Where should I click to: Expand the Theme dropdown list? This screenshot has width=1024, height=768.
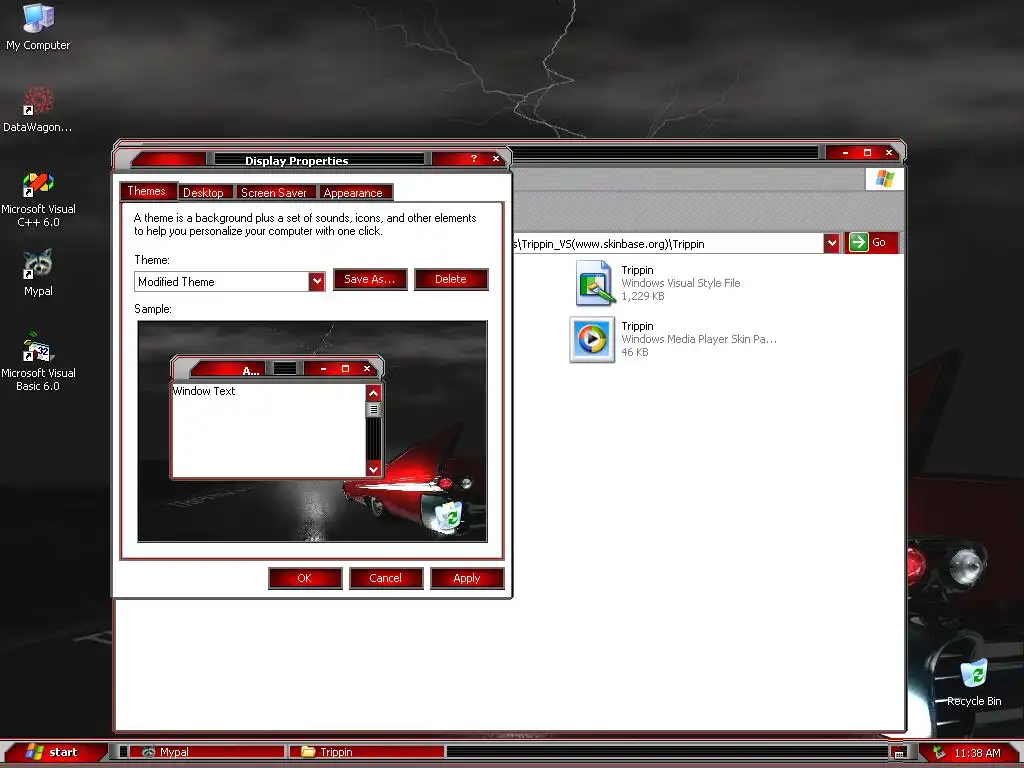317,281
